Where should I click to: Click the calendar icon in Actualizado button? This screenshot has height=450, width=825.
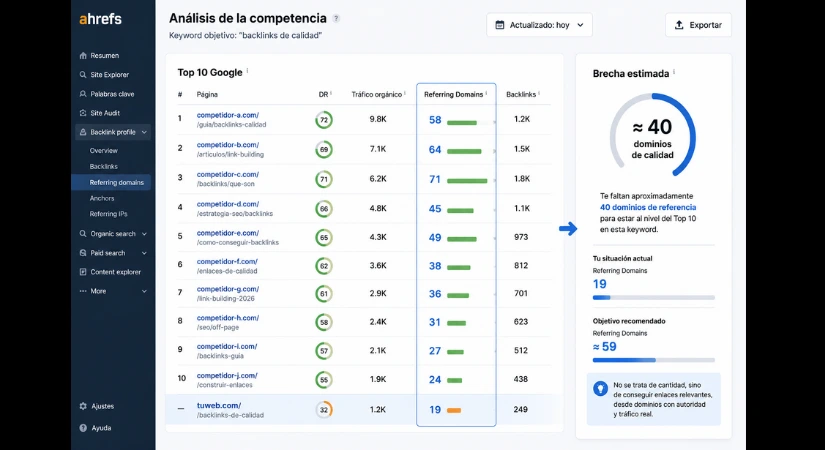[x=500, y=25]
